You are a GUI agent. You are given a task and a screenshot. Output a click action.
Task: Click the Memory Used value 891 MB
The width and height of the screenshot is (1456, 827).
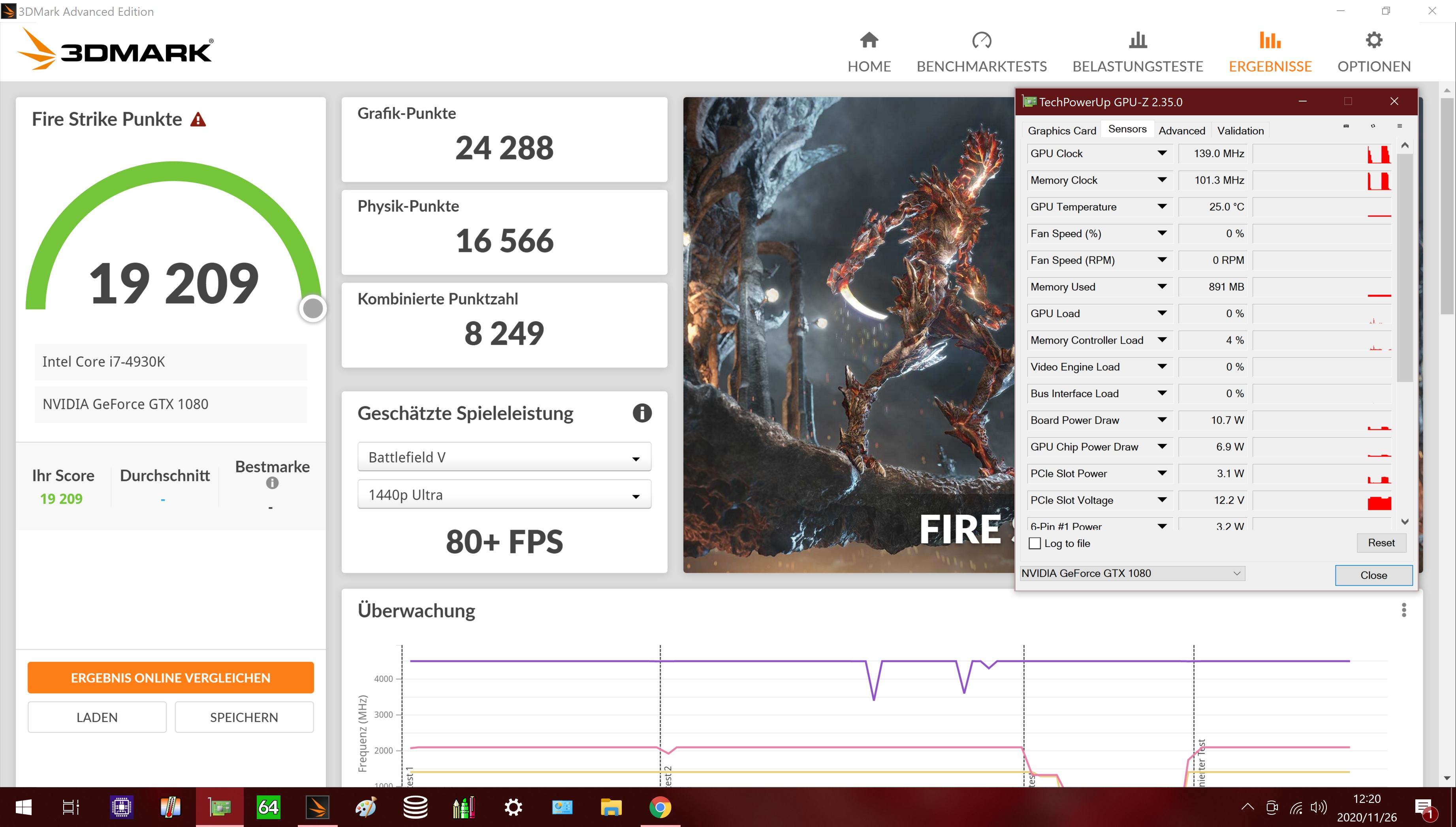tap(1213, 287)
